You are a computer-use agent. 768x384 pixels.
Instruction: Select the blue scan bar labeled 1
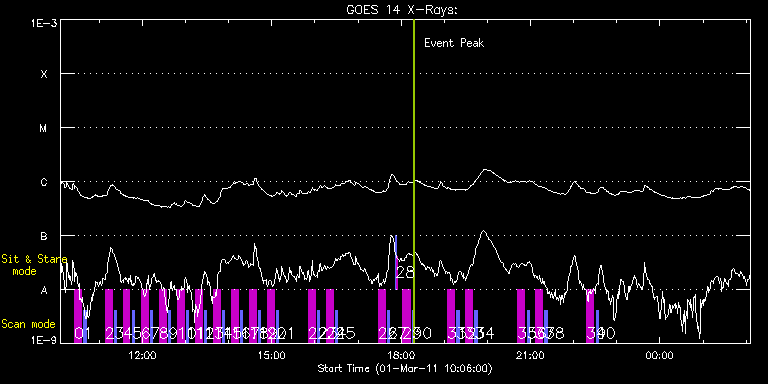[85, 326]
